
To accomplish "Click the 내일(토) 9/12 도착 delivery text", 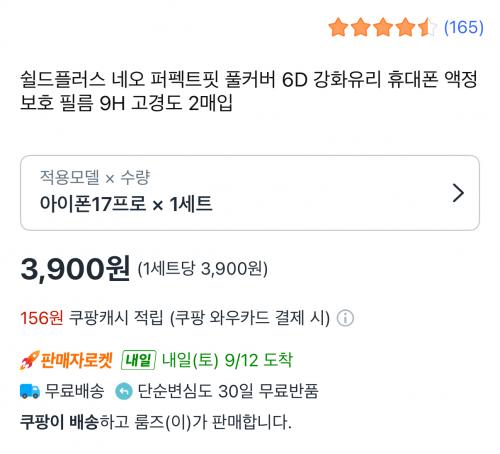I will [x=227, y=360].
